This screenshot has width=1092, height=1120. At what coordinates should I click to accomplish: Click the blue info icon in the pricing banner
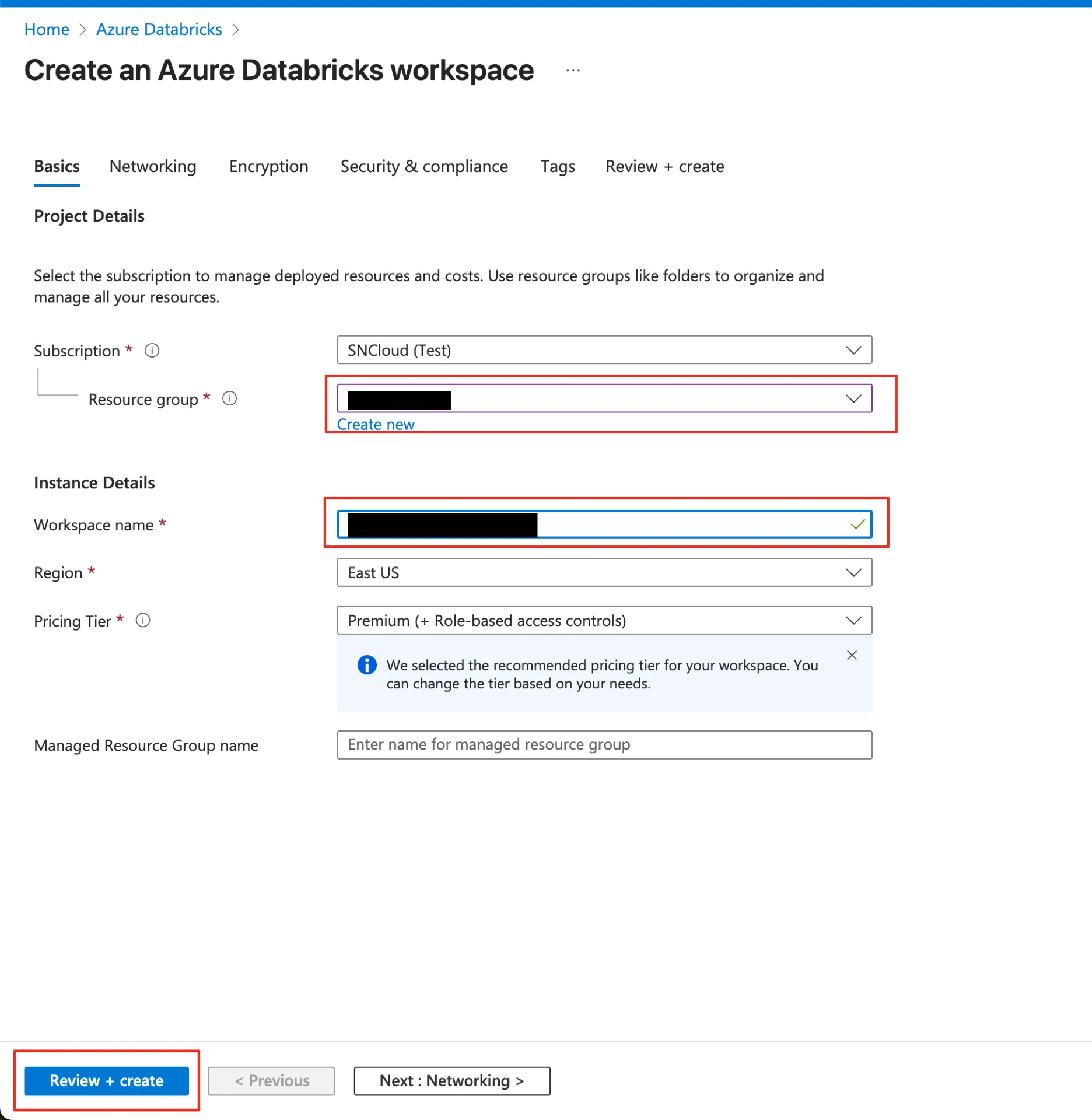tap(367, 664)
